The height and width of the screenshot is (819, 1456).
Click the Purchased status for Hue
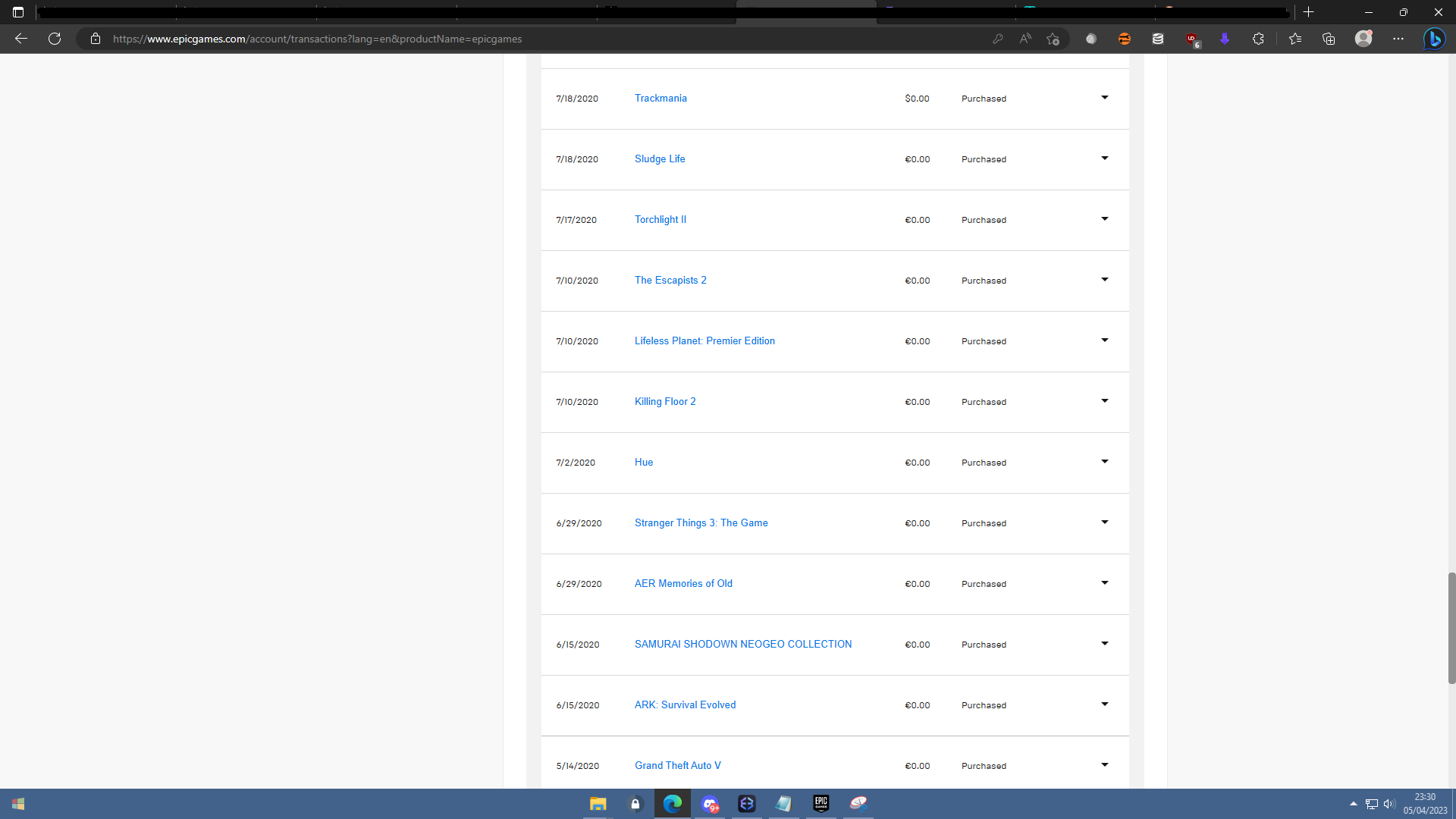[x=984, y=463]
